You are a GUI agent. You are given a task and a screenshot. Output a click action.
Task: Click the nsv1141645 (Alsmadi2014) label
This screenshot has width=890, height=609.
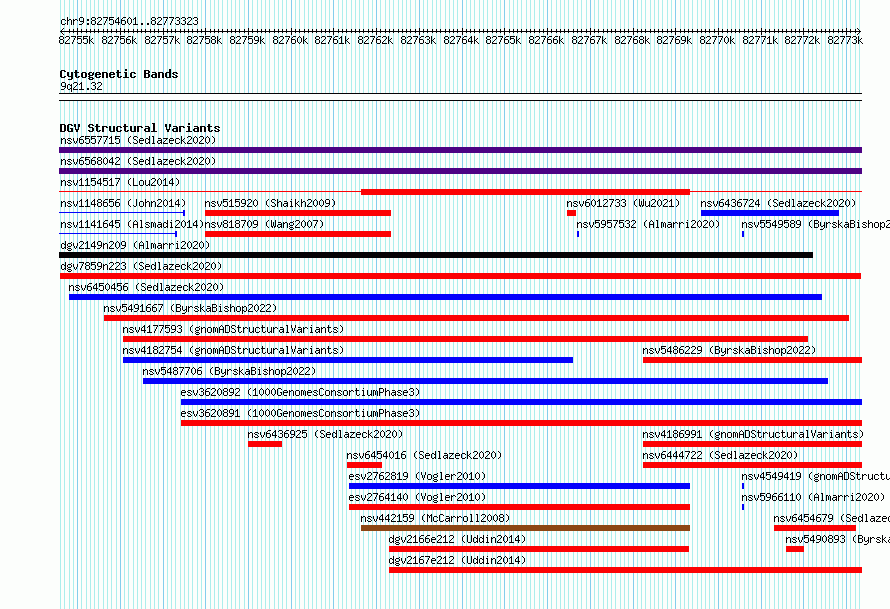pos(132,224)
